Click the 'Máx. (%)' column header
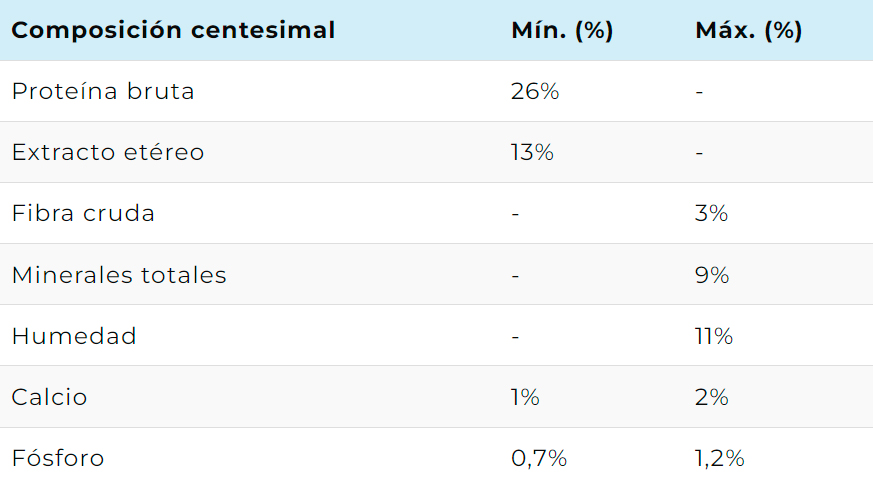This screenshot has width=873, height=486. [748, 30]
